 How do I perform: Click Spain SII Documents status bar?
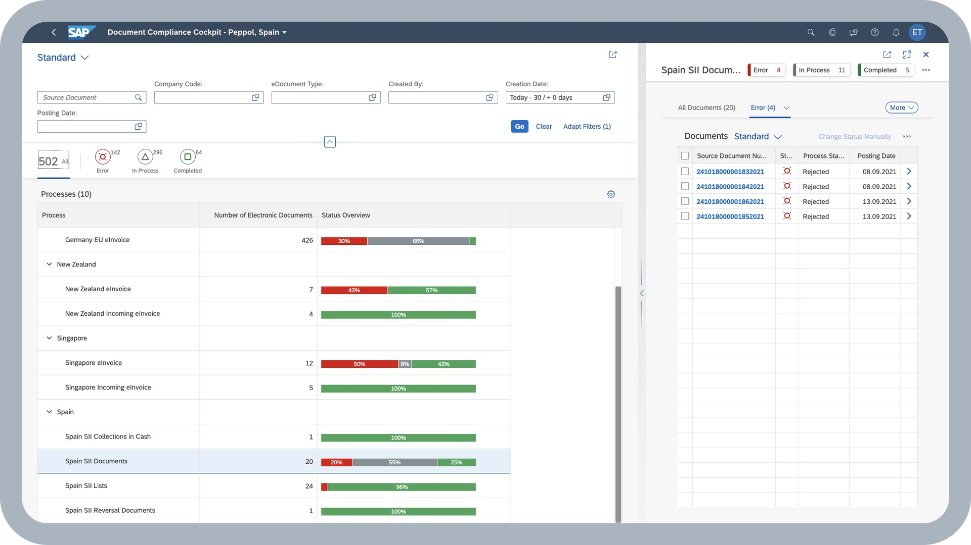pos(398,462)
